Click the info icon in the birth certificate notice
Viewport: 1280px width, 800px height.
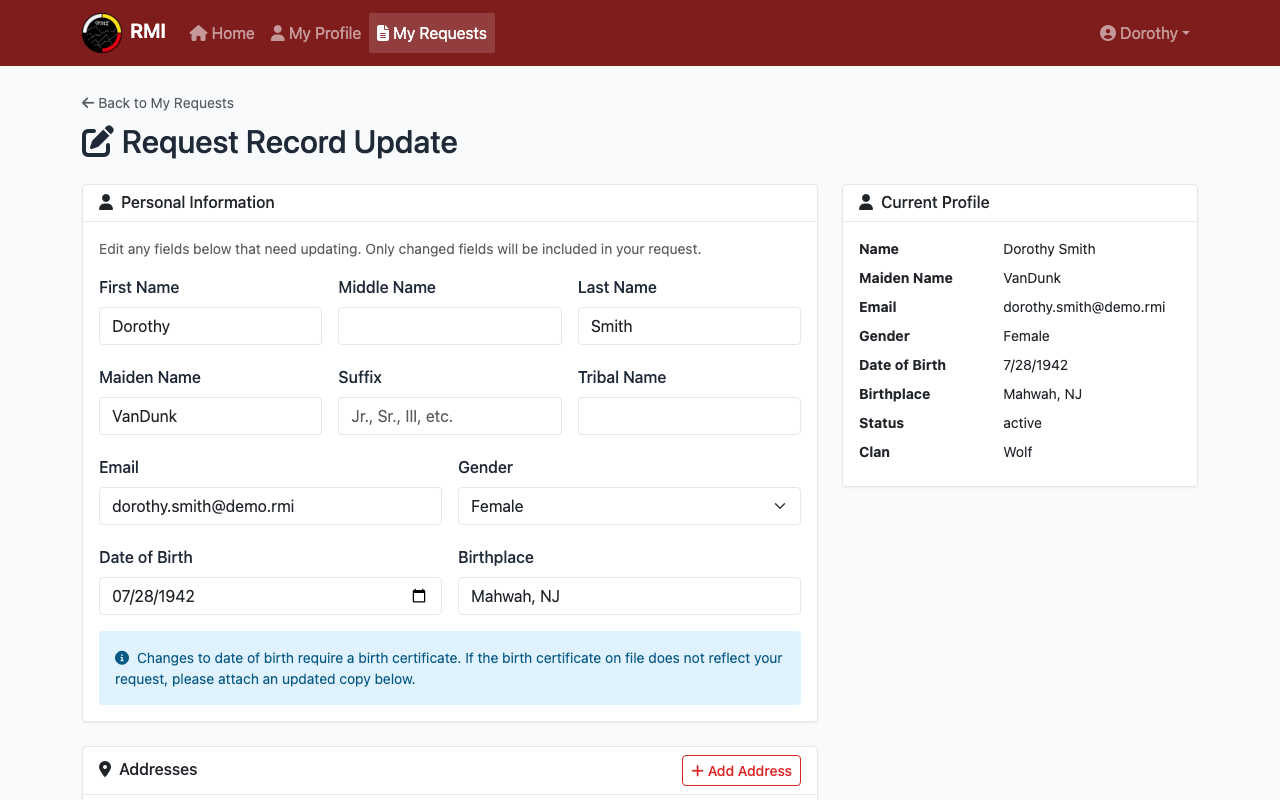[x=121, y=657]
